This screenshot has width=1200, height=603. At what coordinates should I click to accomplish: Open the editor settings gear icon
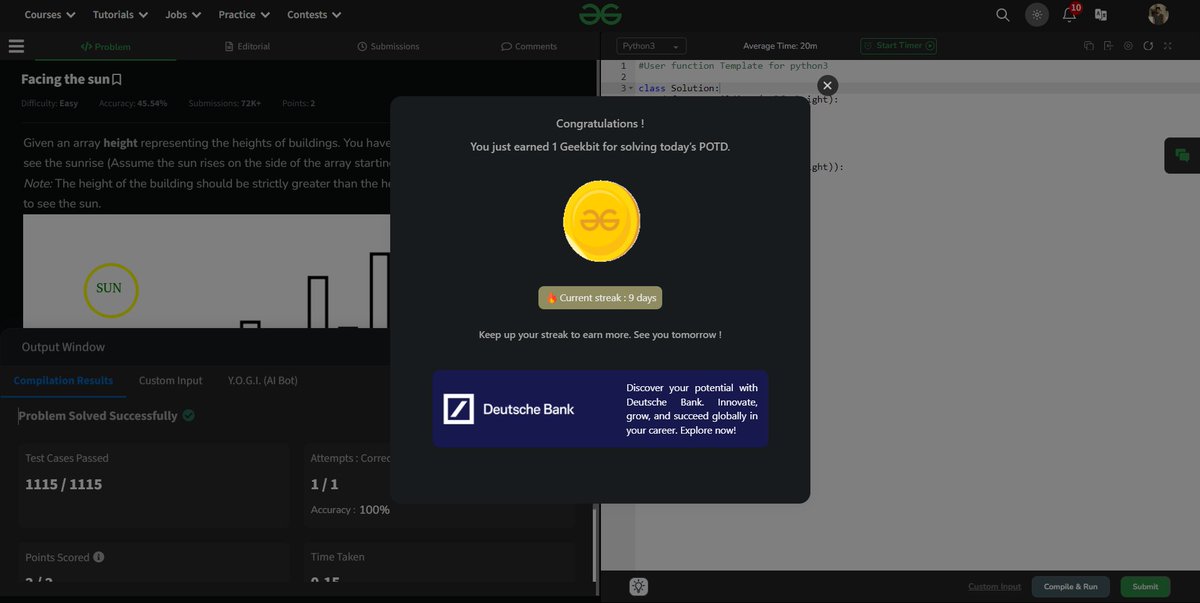(x=1128, y=46)
